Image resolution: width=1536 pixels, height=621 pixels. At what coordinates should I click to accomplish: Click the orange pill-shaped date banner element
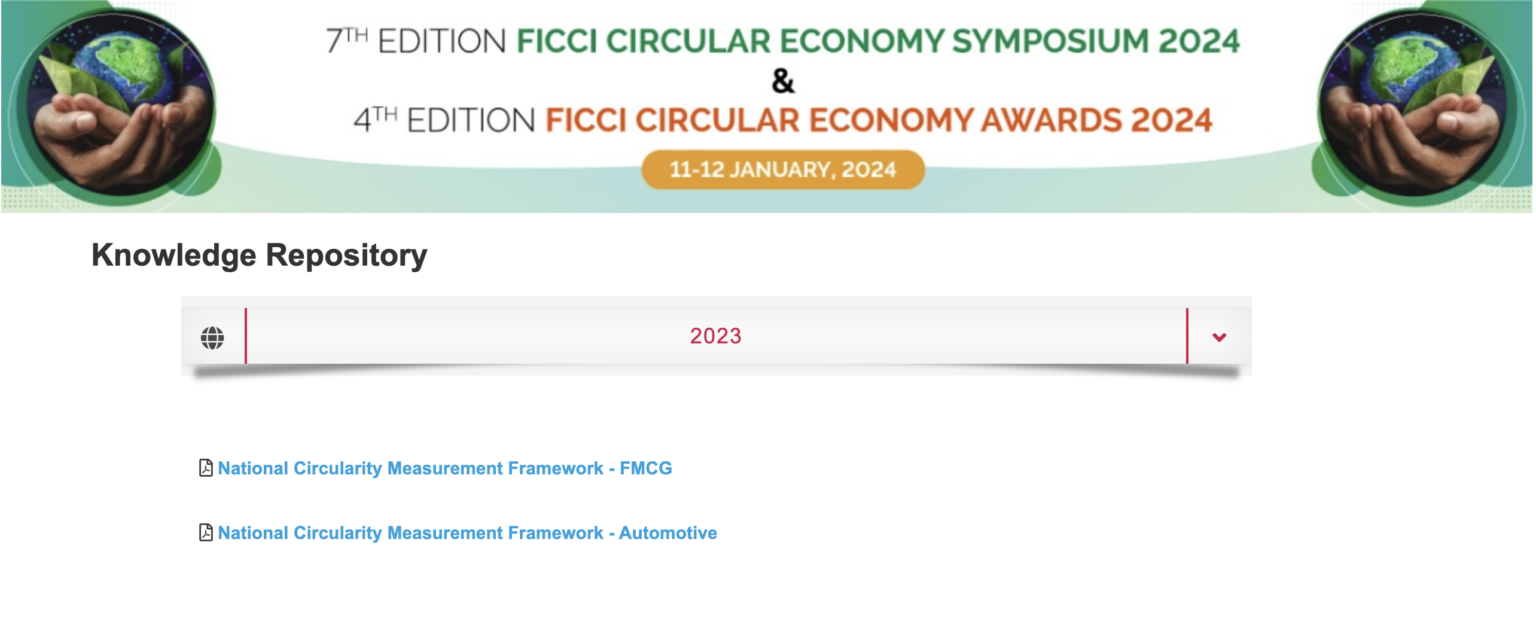click(784, 169)
